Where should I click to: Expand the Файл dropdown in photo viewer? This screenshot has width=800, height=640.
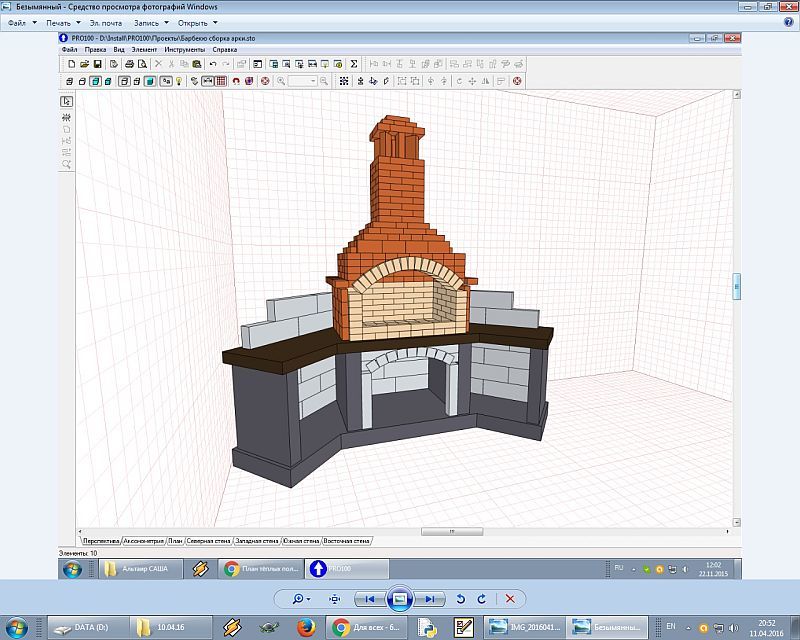point(22,22)
